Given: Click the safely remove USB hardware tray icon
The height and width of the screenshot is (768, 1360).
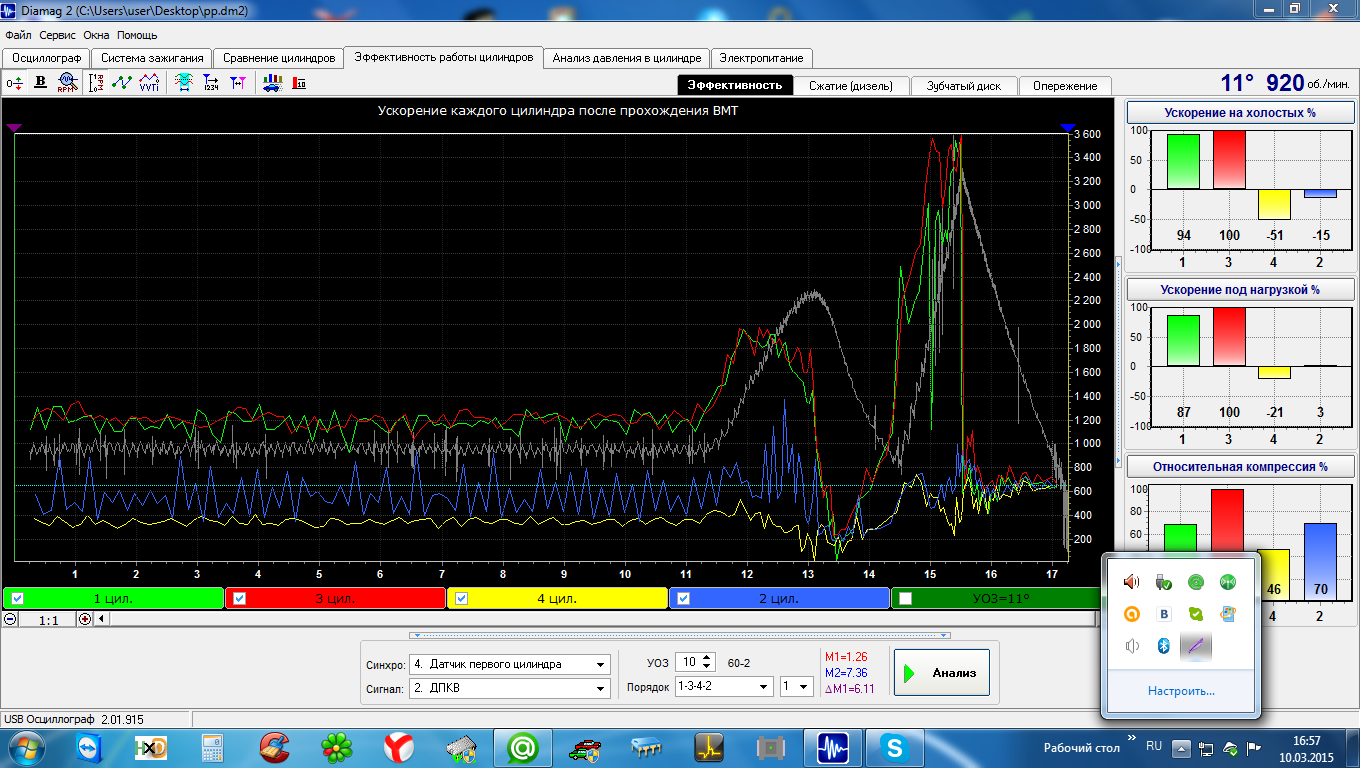Looking at the screenshot, I should click(x=1164, y=582).
